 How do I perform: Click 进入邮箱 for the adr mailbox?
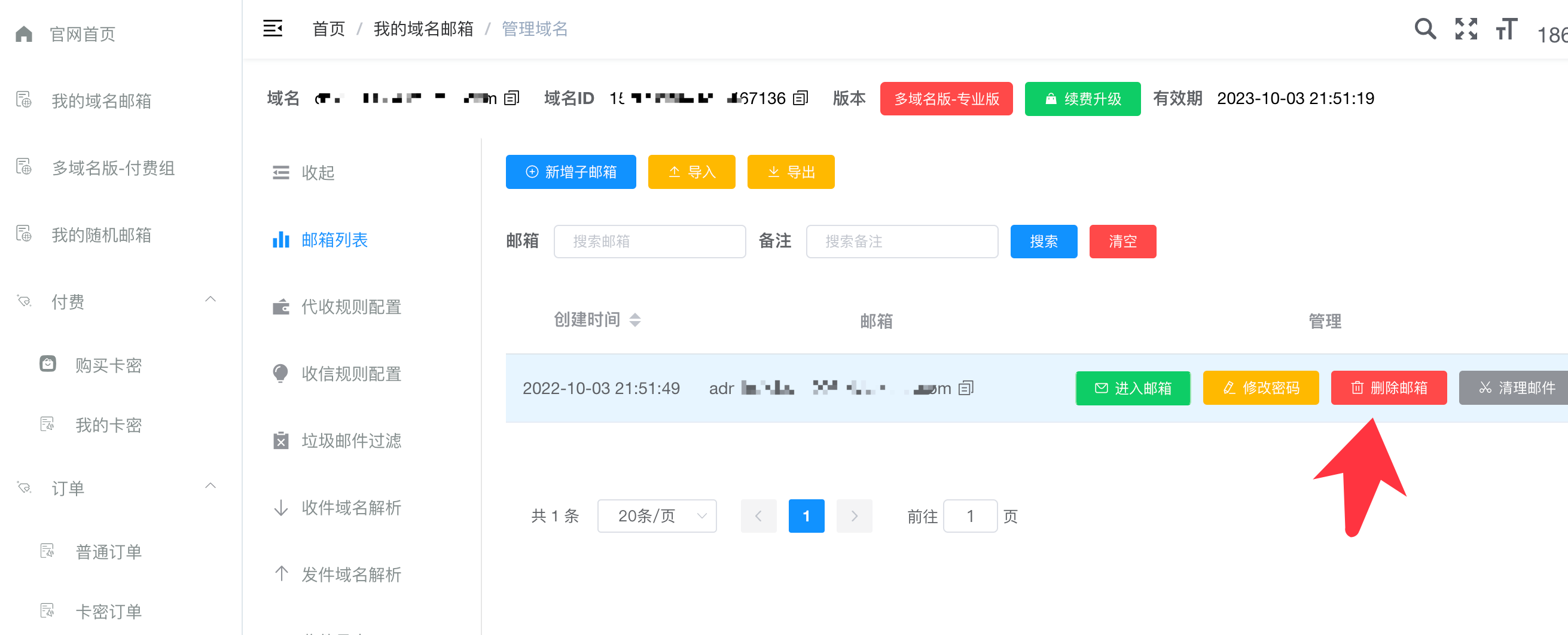click(1133, 388)
